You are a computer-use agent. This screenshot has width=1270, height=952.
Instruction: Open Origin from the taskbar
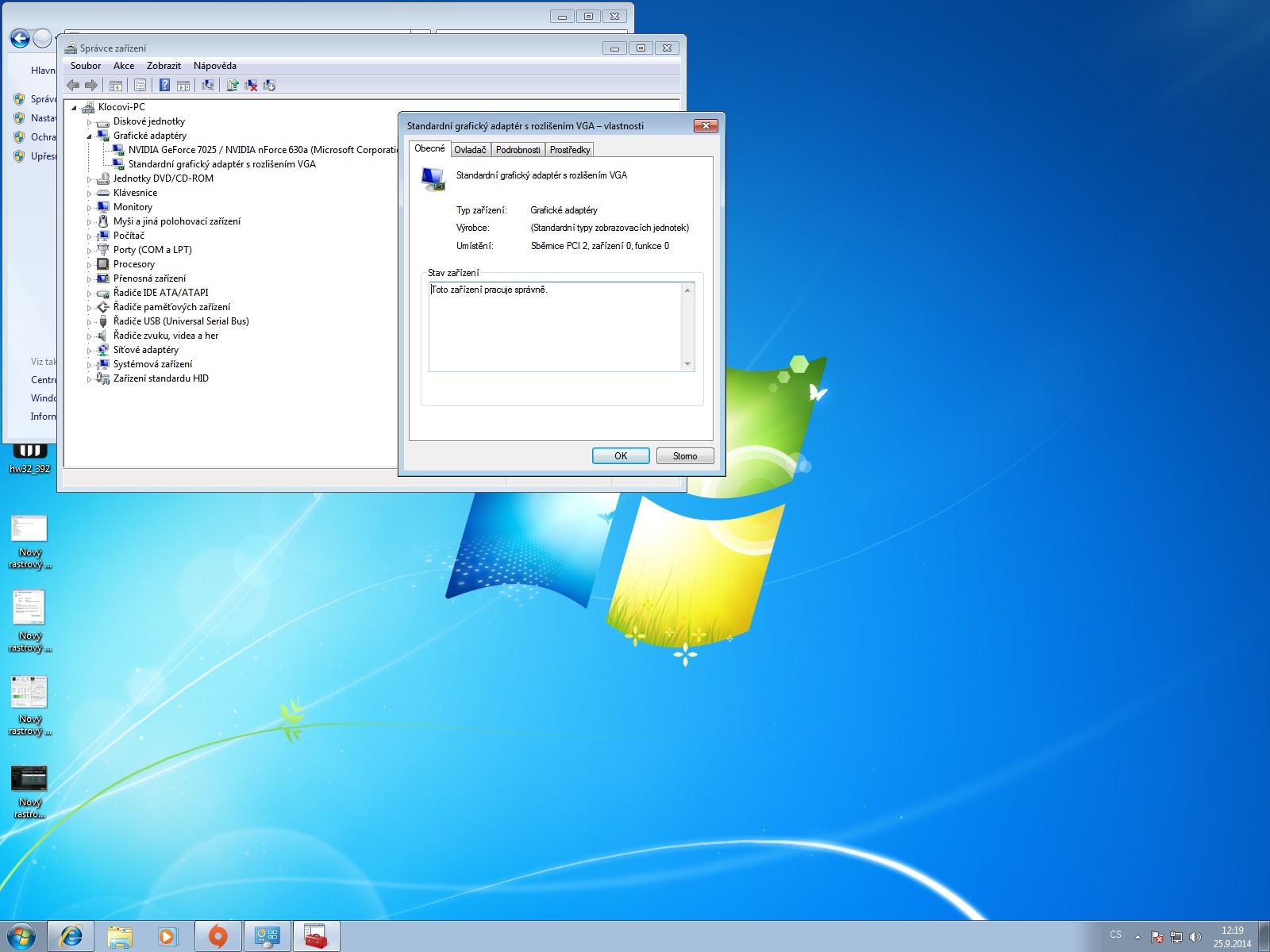(x=217, y=936)
